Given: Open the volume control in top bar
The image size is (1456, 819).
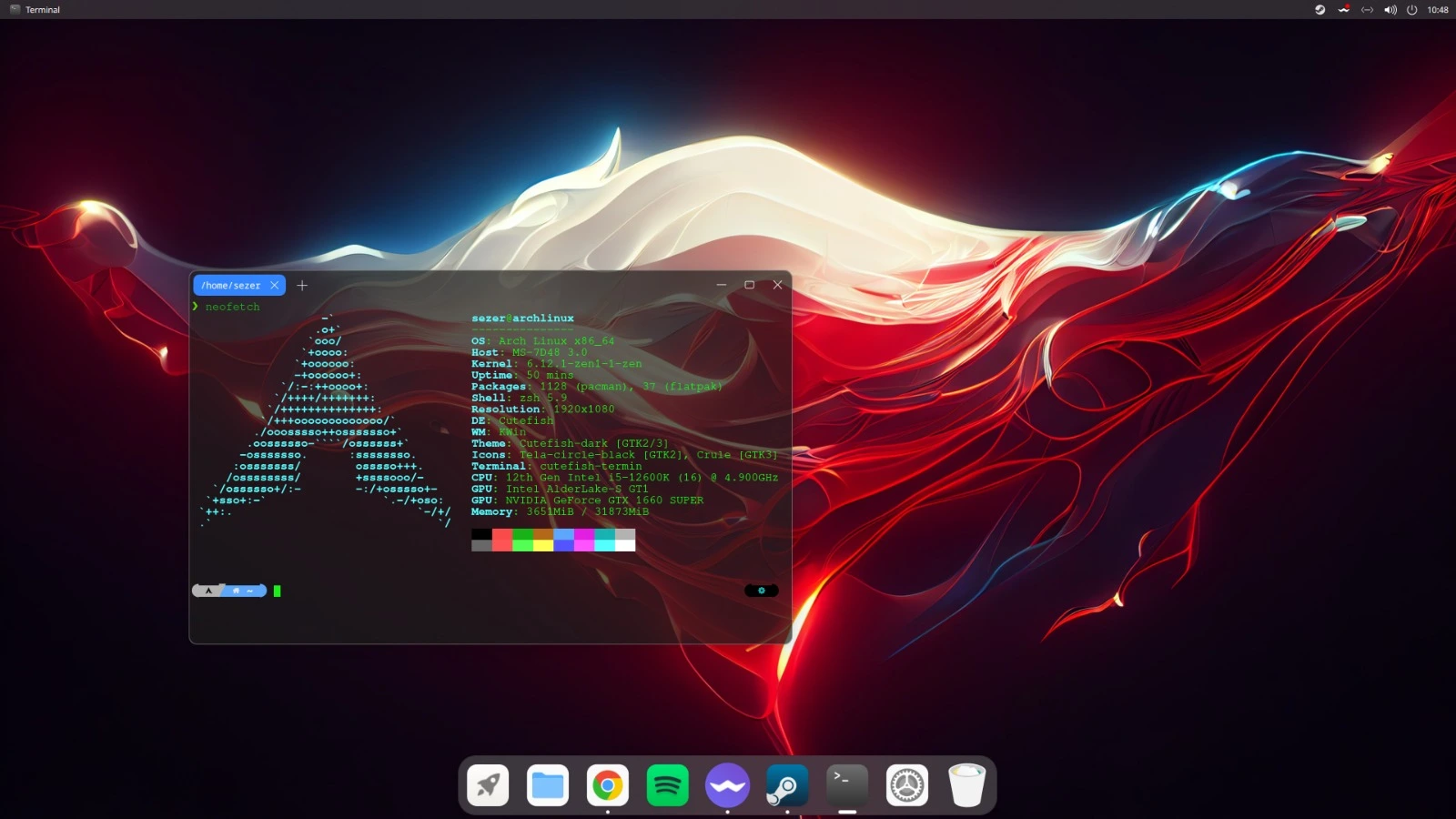Looking at the screenshot, I should (x=1390, y=10).
